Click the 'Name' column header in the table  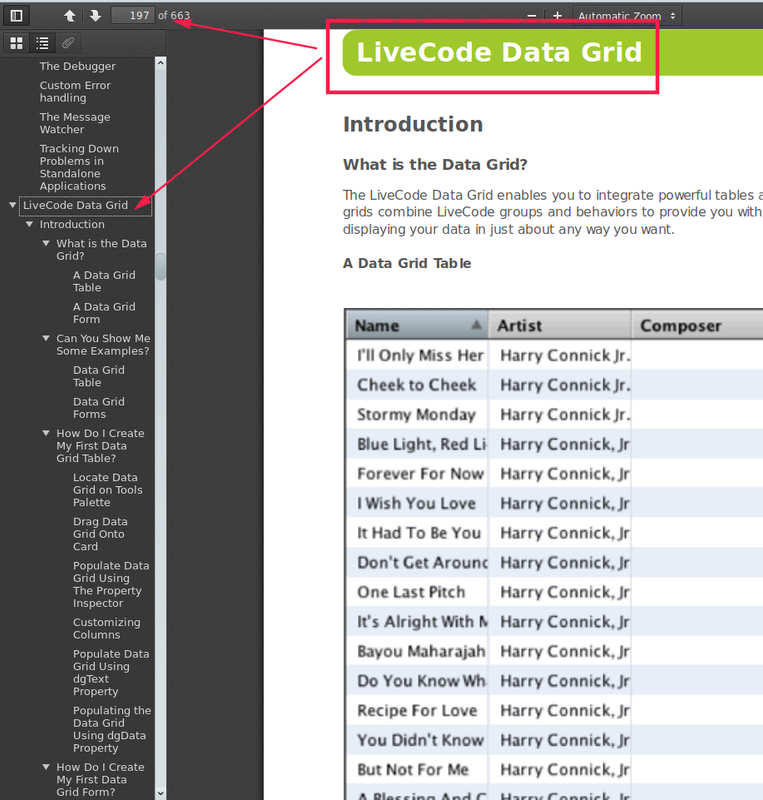point(417,326)
